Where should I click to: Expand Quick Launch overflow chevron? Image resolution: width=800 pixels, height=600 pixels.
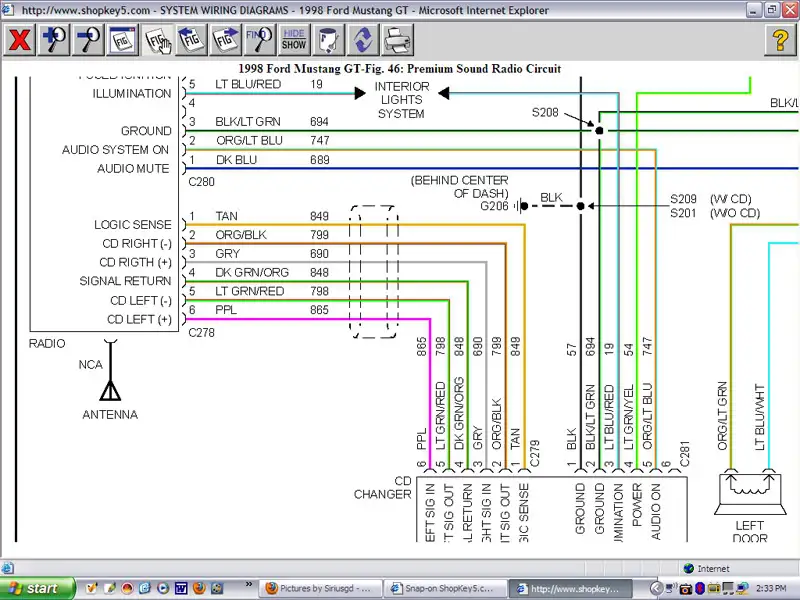pos(249,584)
